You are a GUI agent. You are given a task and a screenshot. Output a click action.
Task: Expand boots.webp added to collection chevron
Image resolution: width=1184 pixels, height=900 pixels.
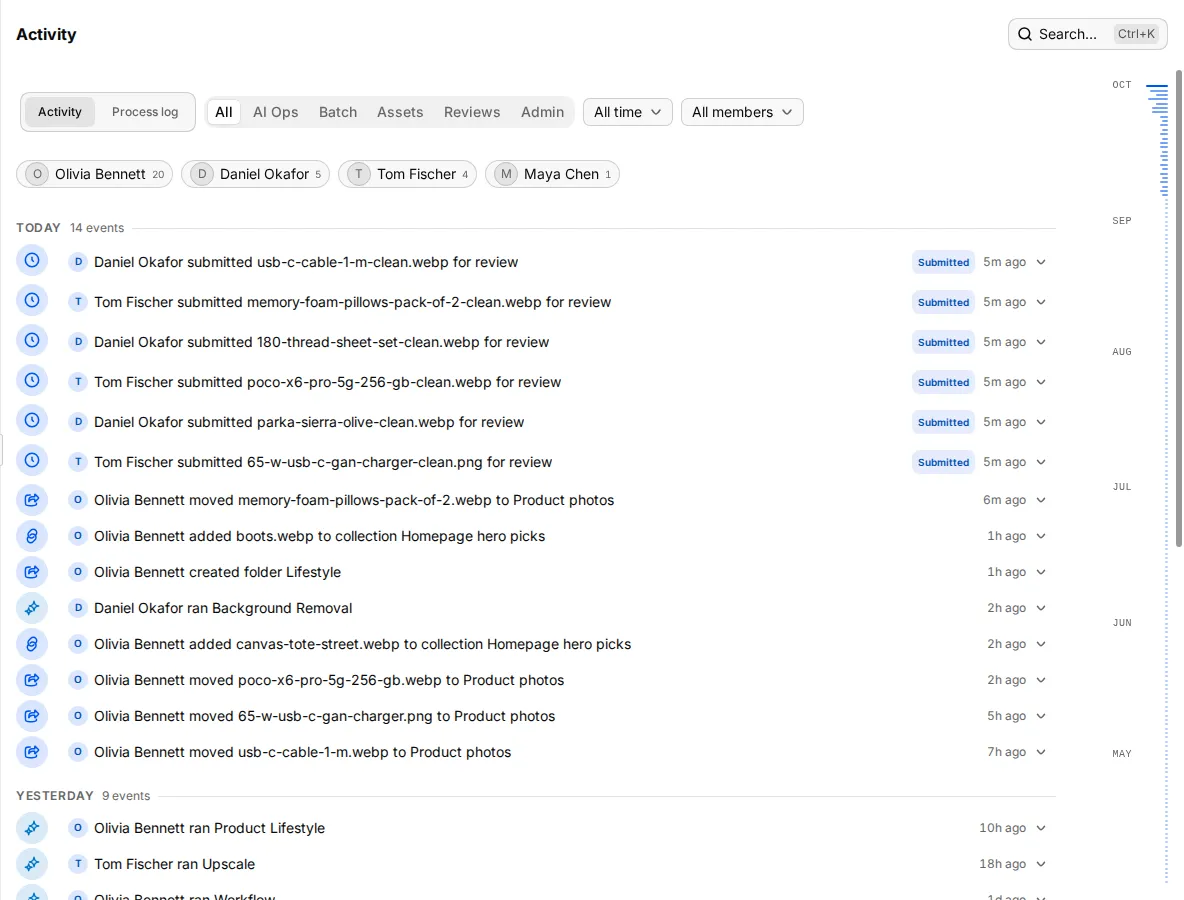tap(1041, 536)
